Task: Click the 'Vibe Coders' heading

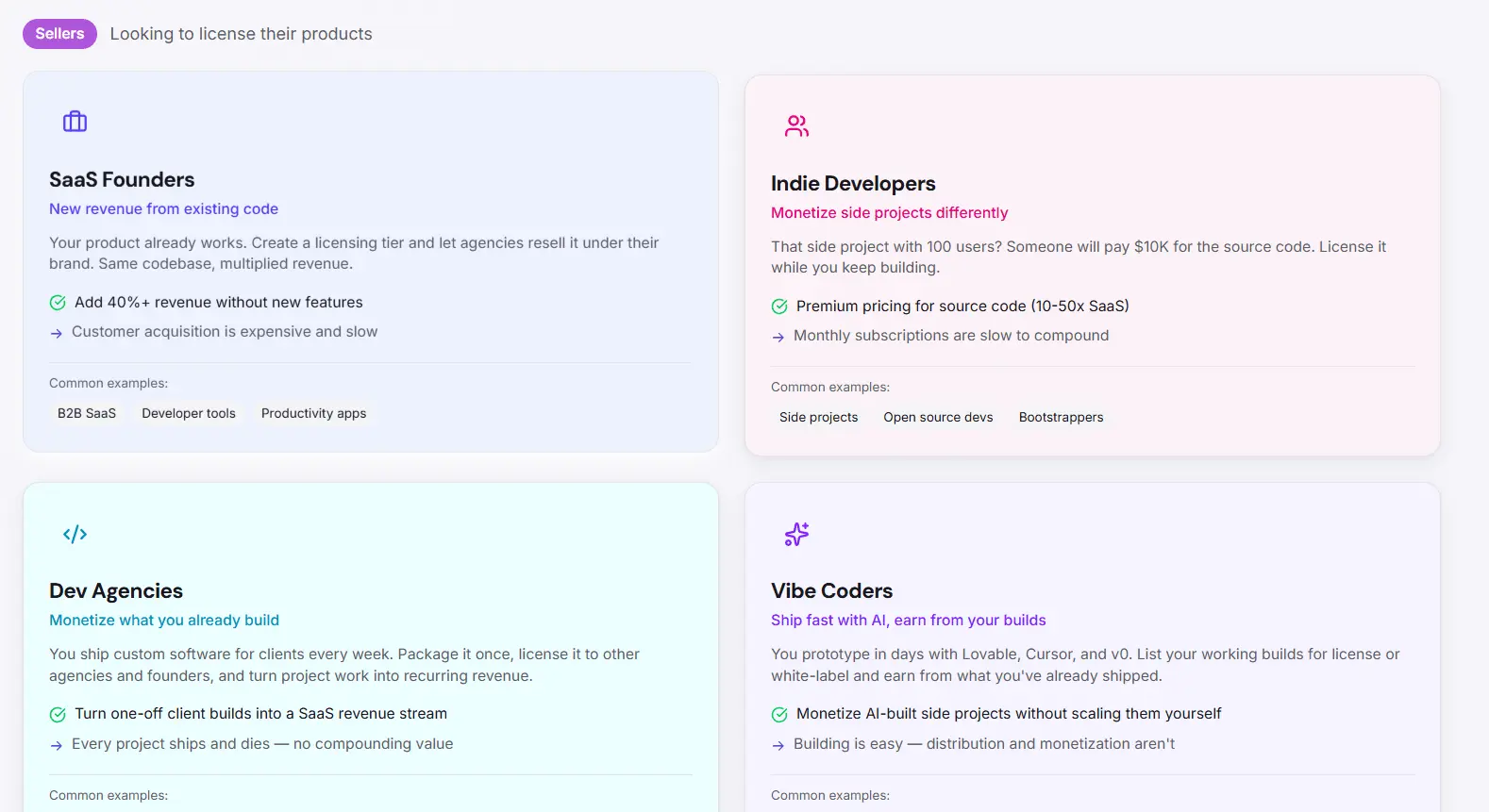Action: 831,590
